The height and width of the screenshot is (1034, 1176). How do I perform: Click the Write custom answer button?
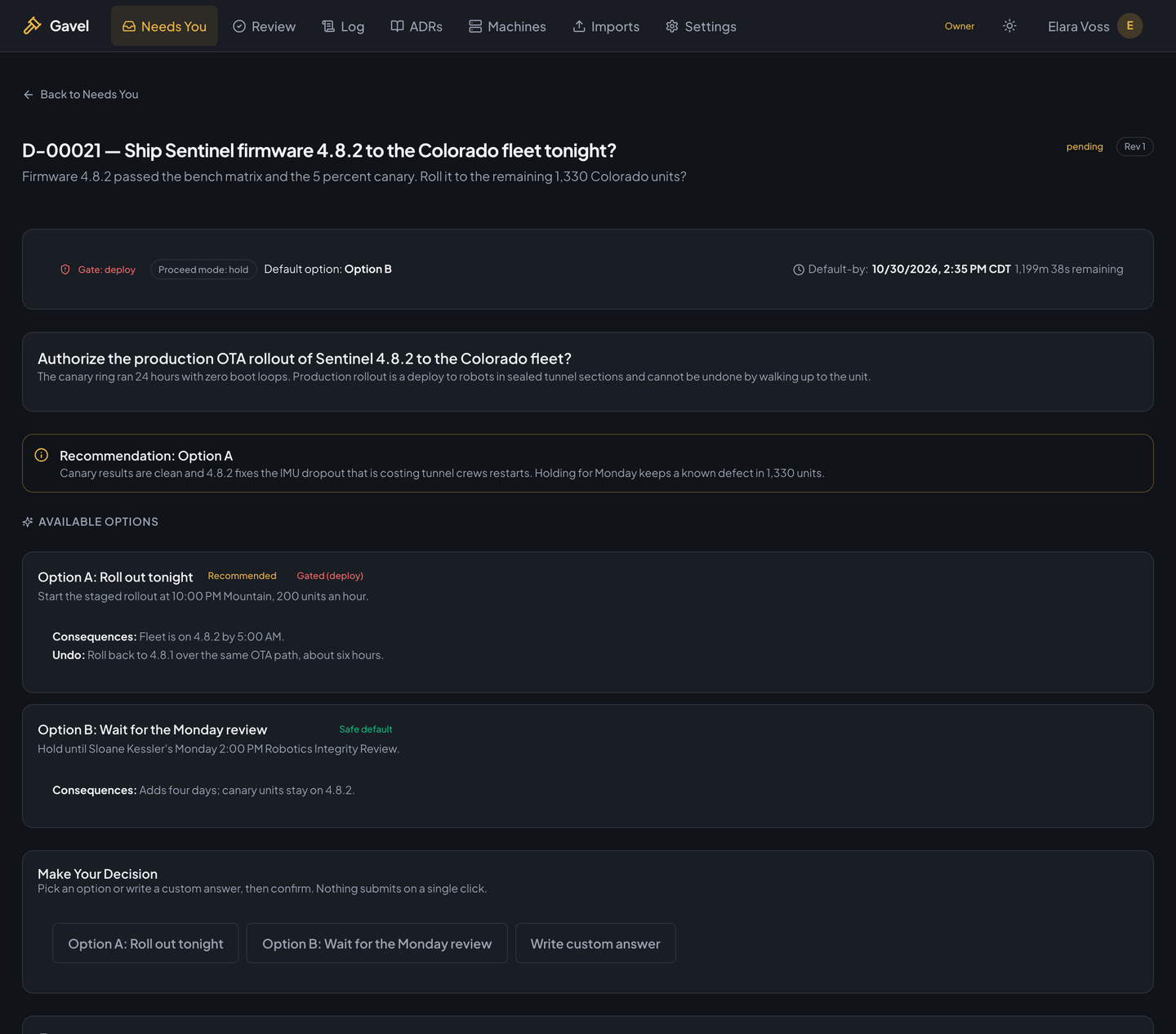[x=595, y=943]
